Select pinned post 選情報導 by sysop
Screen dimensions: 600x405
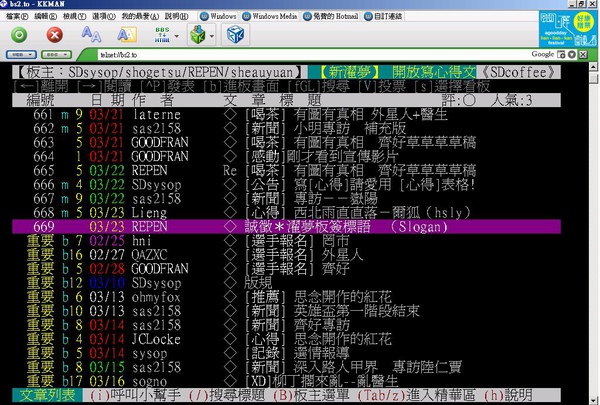tap(287, 353)
